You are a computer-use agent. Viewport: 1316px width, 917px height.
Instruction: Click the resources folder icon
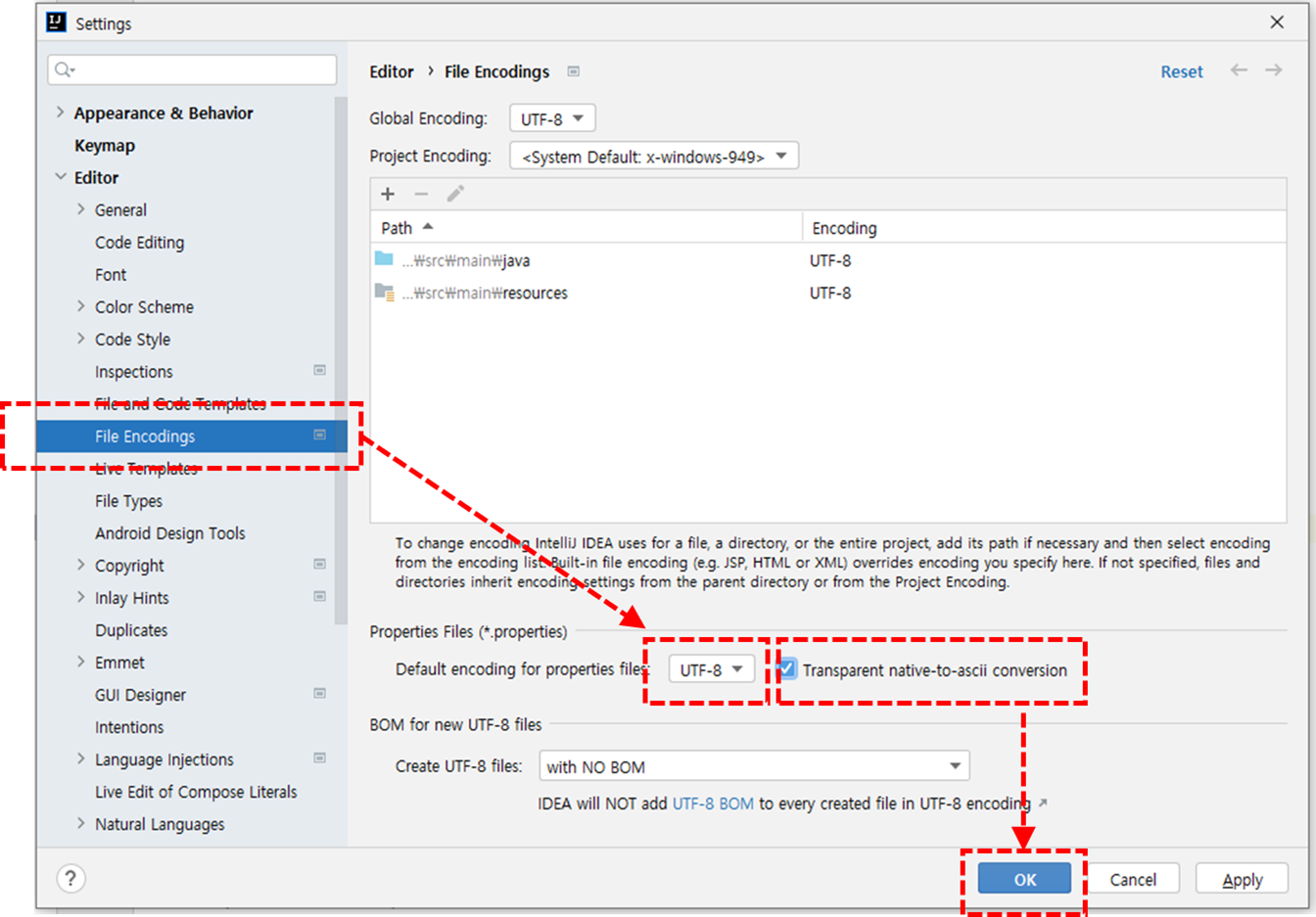384,292
